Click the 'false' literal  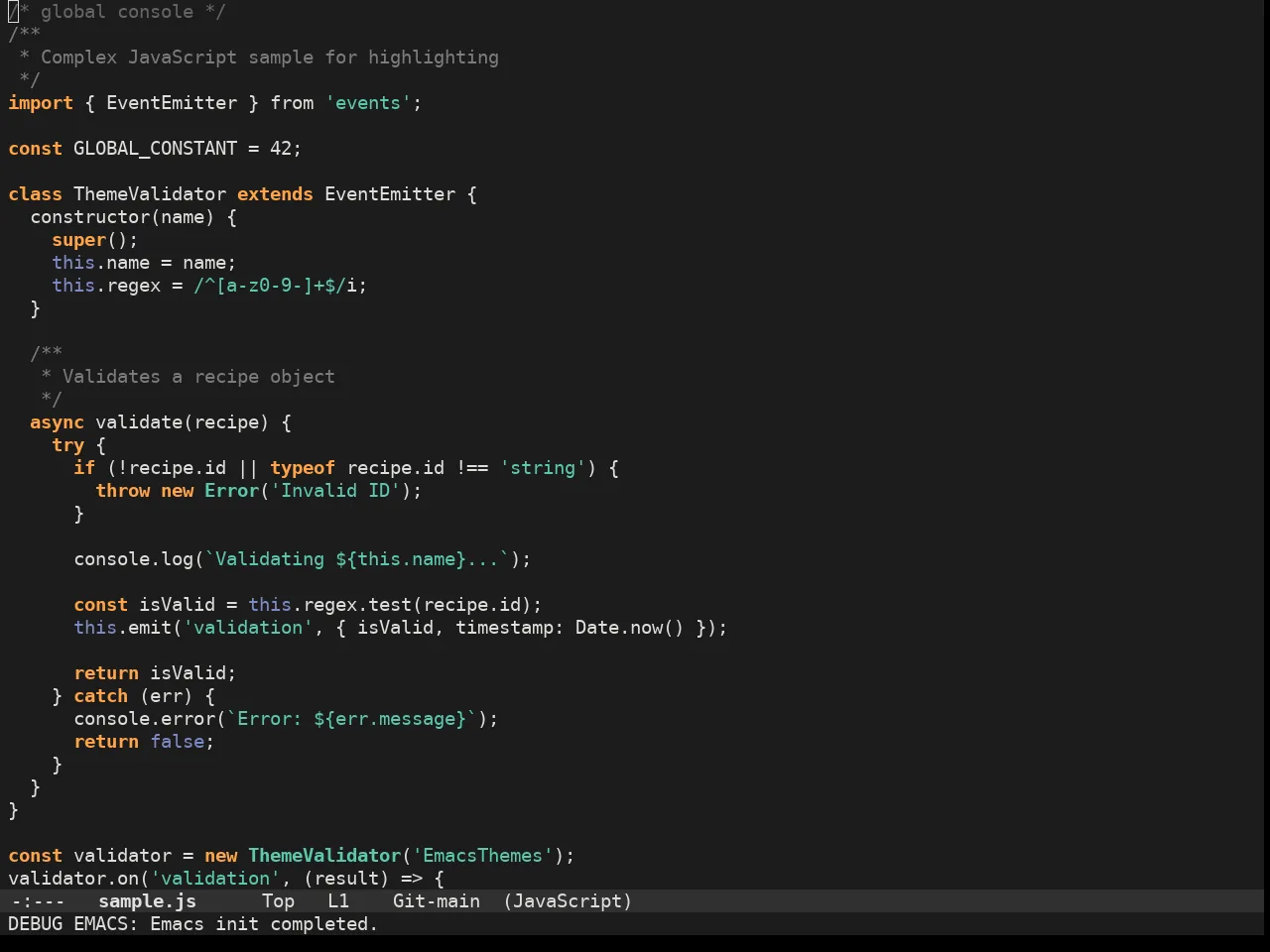[177, 742]
